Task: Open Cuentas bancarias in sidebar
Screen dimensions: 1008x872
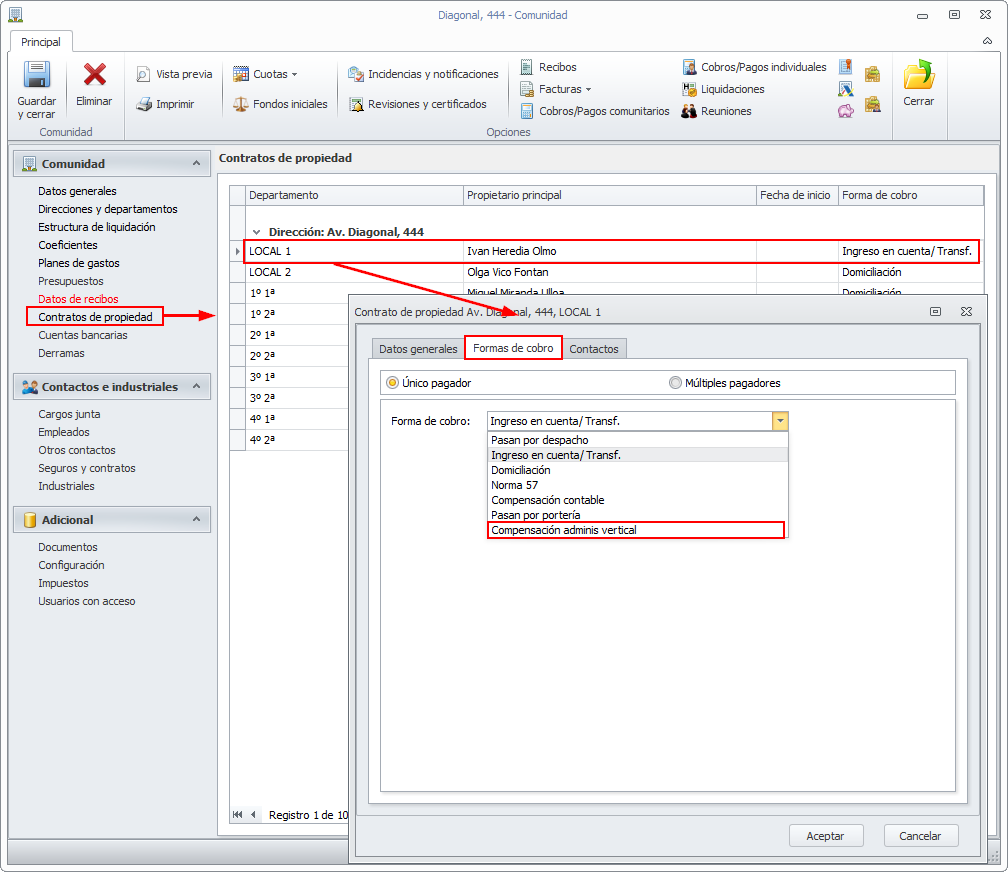Action: point(83,335)
